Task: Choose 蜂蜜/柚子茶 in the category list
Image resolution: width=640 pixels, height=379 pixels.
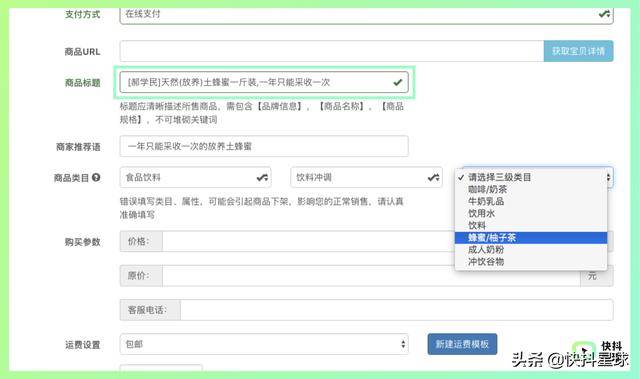Action: [531, 237]
